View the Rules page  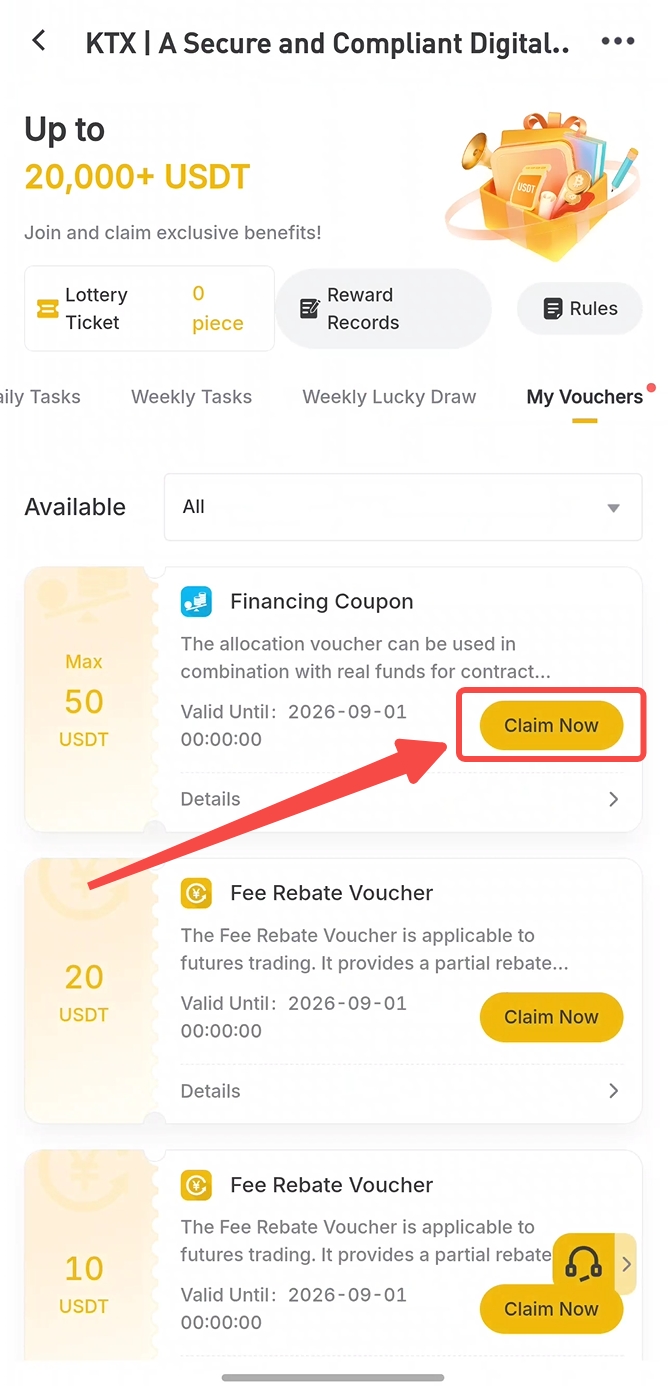click(x=580, y=309)
